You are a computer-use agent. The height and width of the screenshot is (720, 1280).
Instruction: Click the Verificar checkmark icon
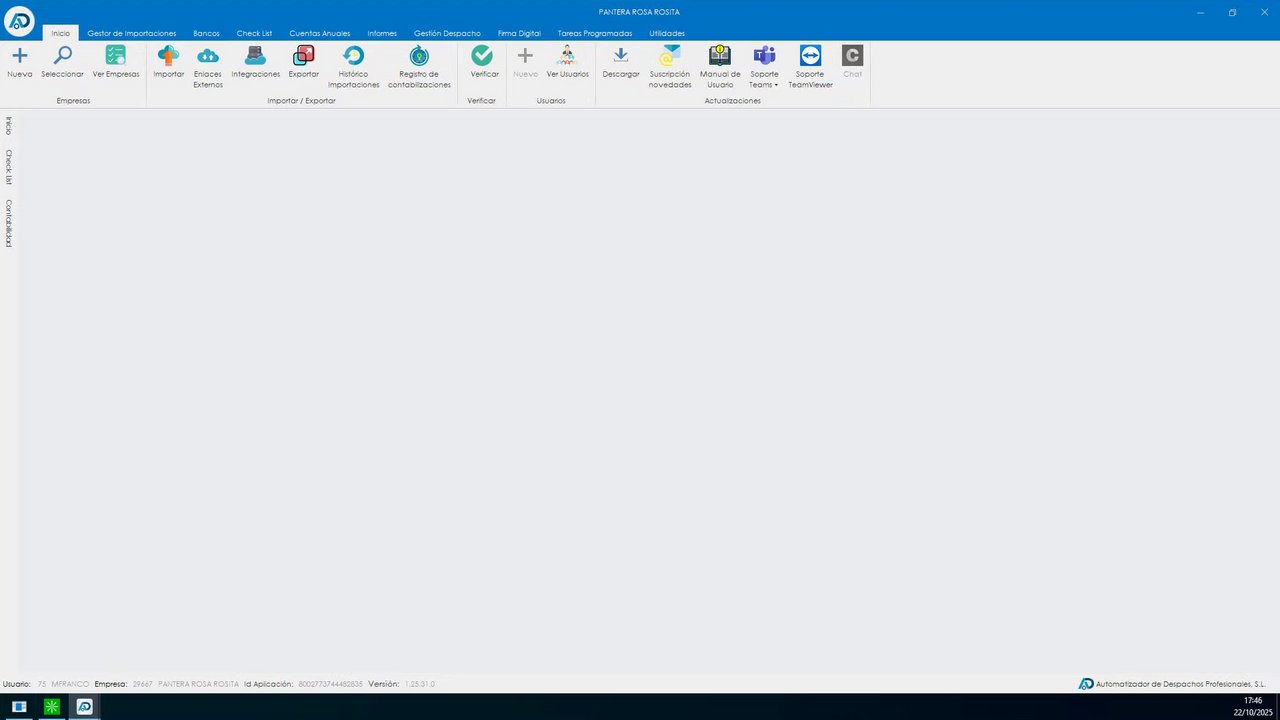(x=483, y=56)
